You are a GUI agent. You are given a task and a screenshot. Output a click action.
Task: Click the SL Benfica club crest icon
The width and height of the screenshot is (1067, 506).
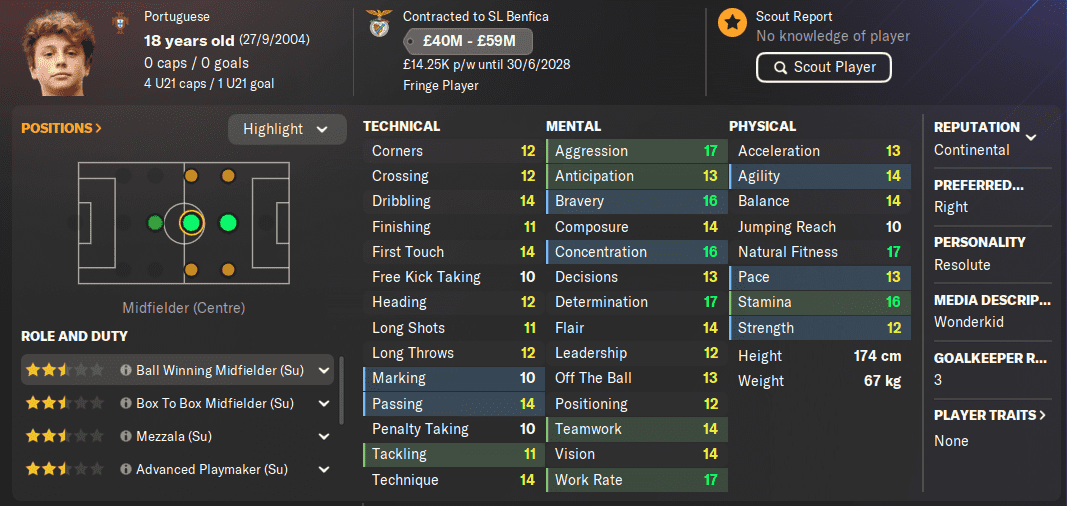(378, 23)
